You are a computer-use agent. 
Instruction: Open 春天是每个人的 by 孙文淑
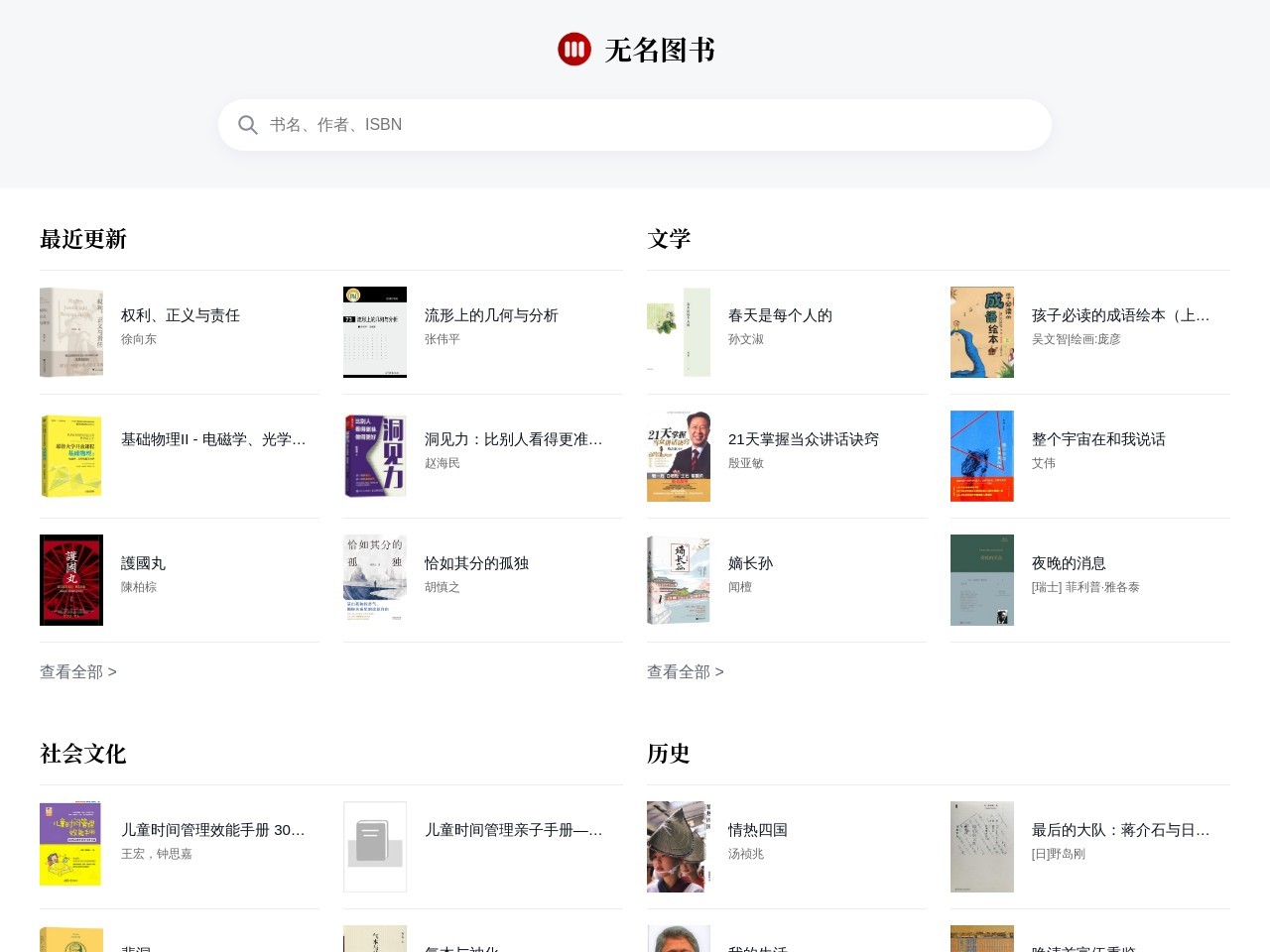pos(781,315)
